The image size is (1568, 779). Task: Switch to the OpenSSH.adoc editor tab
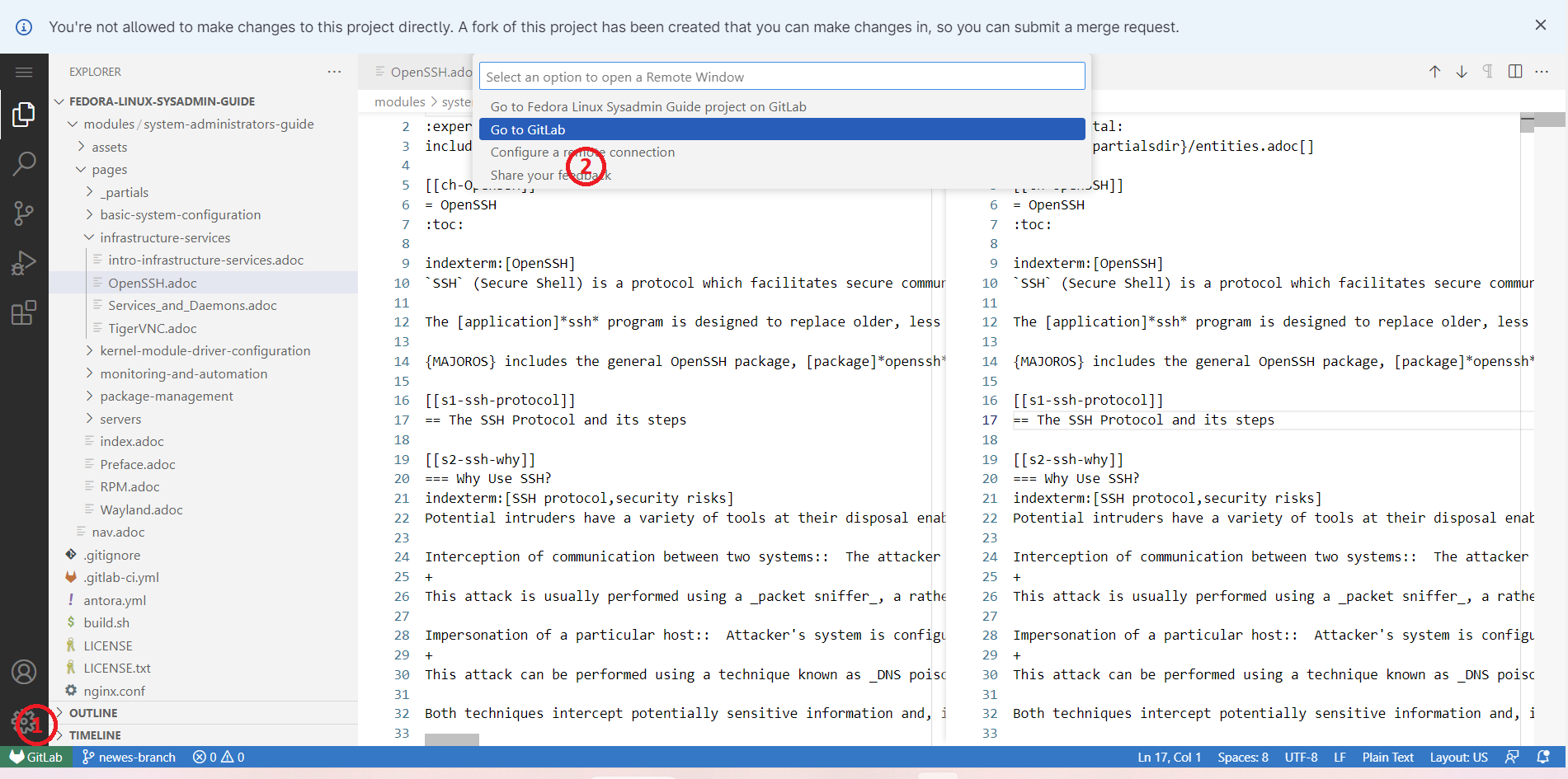click(423, 72)
